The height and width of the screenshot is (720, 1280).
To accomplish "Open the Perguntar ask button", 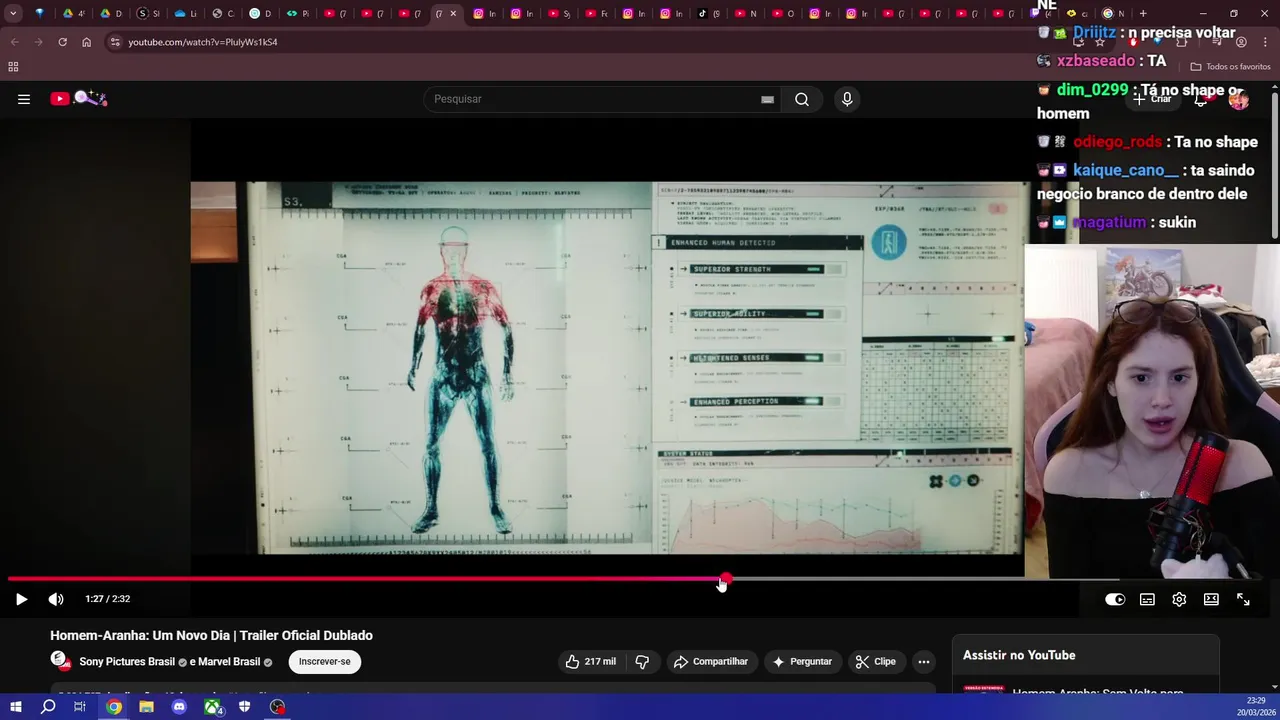I will point(801,661).
